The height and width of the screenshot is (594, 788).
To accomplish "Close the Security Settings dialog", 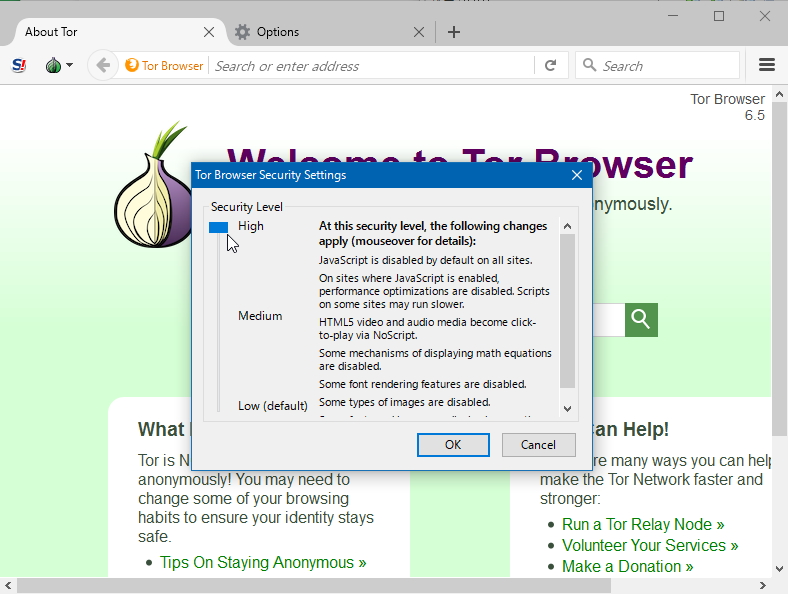I will (x=577, y=175).
